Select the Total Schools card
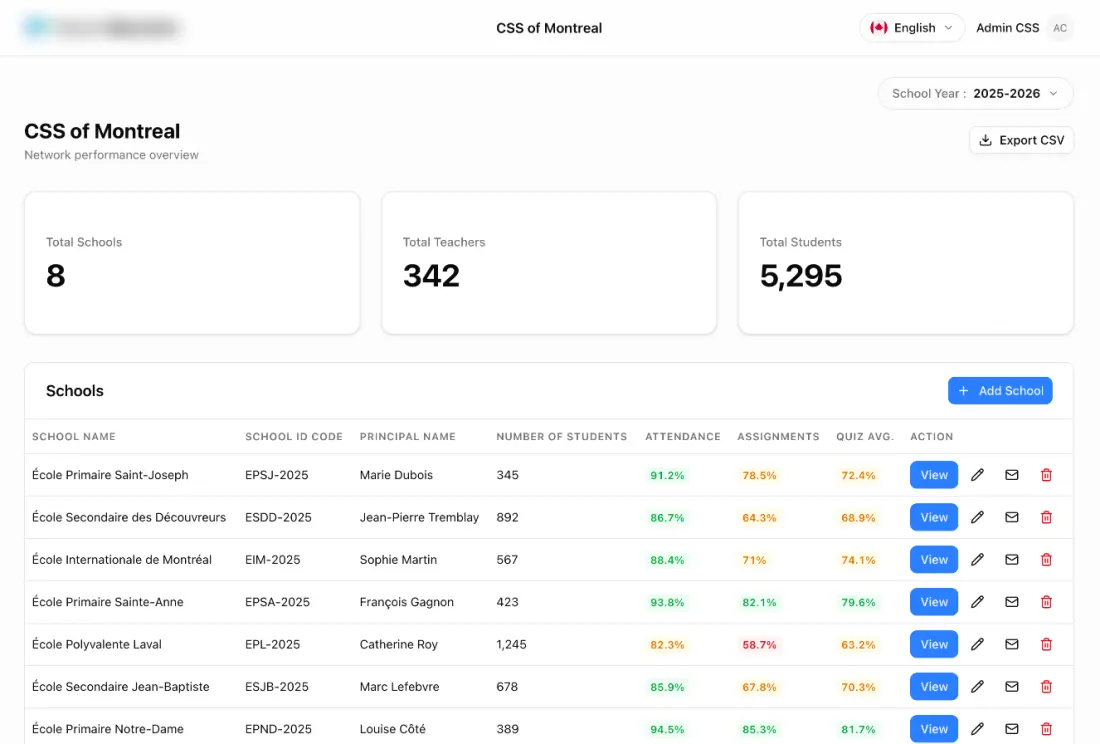The image size is (1100, 744). (192, 263)
